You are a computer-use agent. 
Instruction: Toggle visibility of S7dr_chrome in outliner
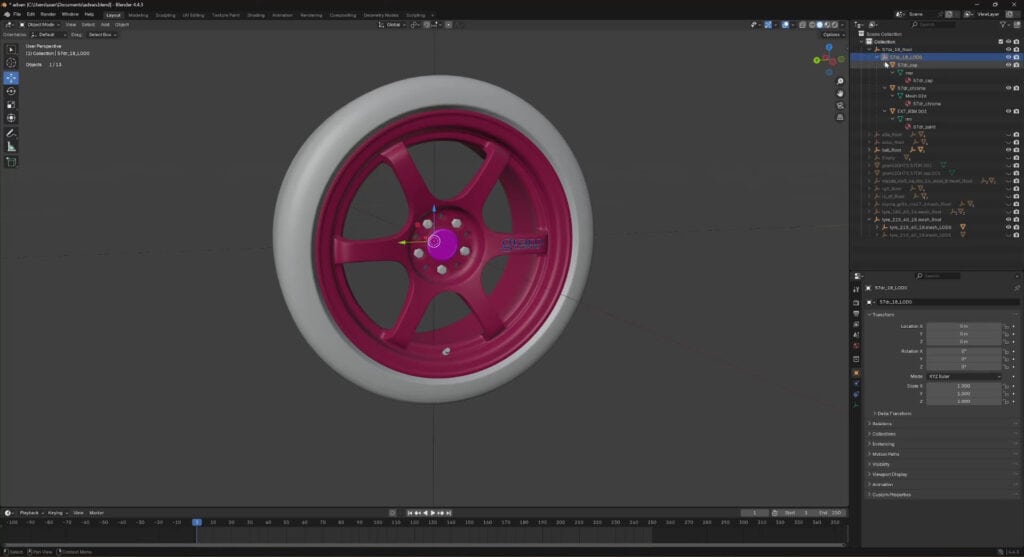(1008, 88)
